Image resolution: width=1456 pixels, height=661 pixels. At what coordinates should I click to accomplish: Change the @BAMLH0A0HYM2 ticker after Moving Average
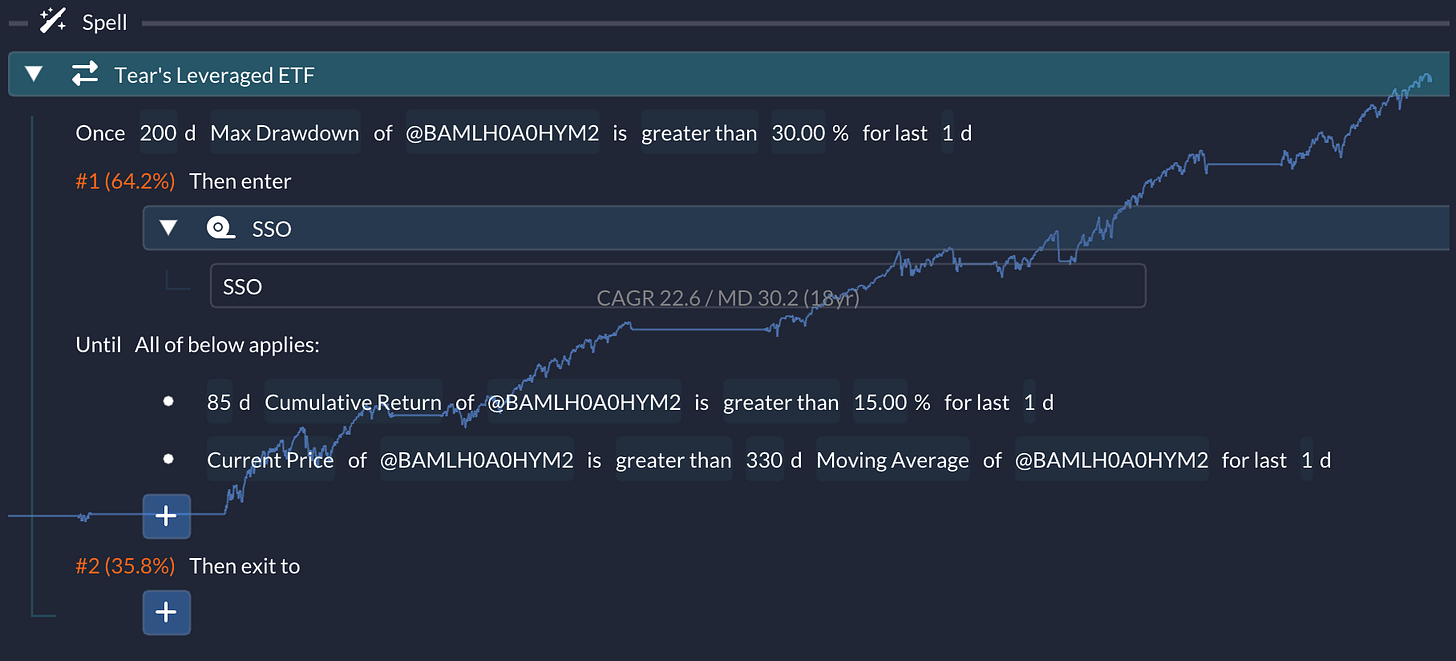pyautogui.click(x=1112, y=460)
